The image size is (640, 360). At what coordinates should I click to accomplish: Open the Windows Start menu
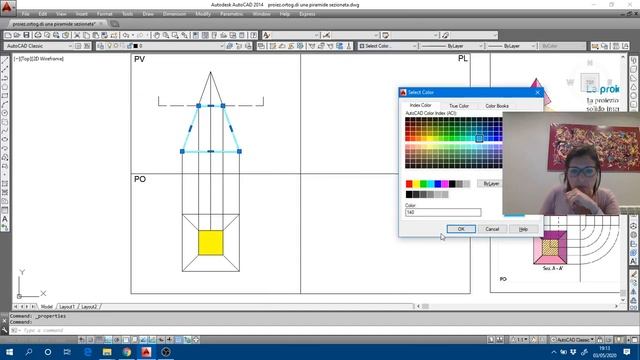tap(9, 352)
